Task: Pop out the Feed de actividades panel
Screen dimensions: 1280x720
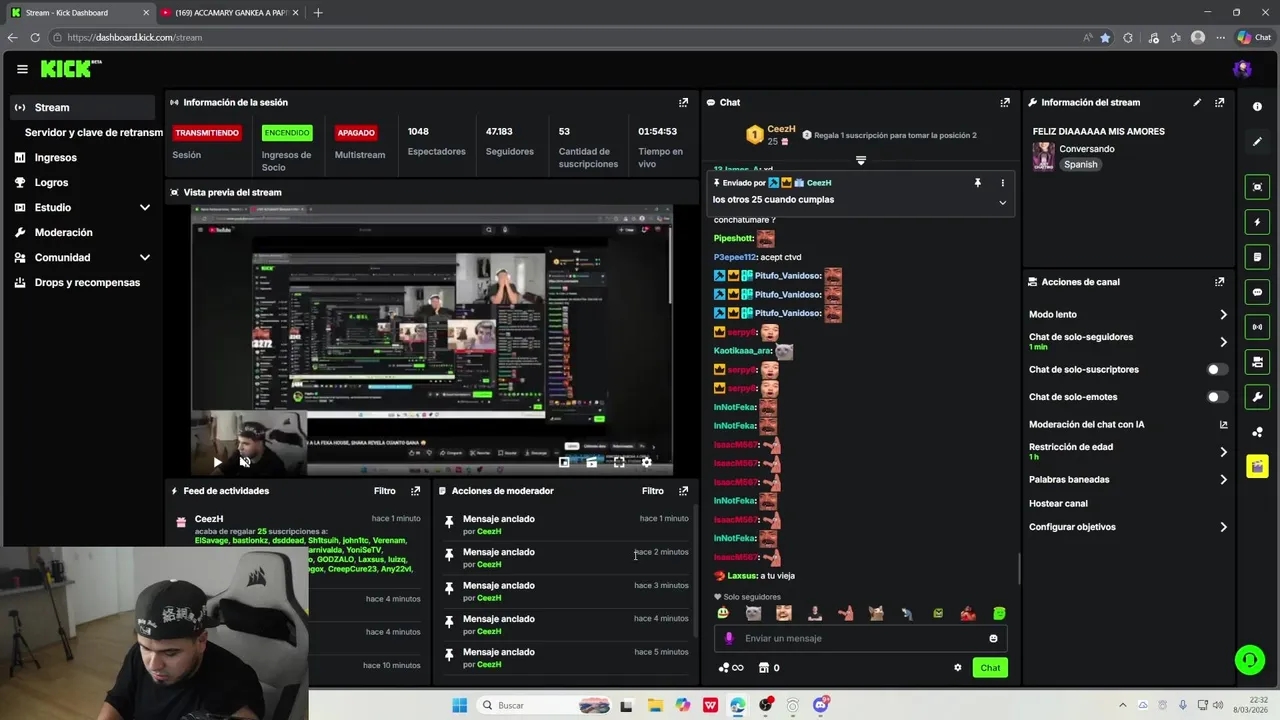Action: (415, 491)
